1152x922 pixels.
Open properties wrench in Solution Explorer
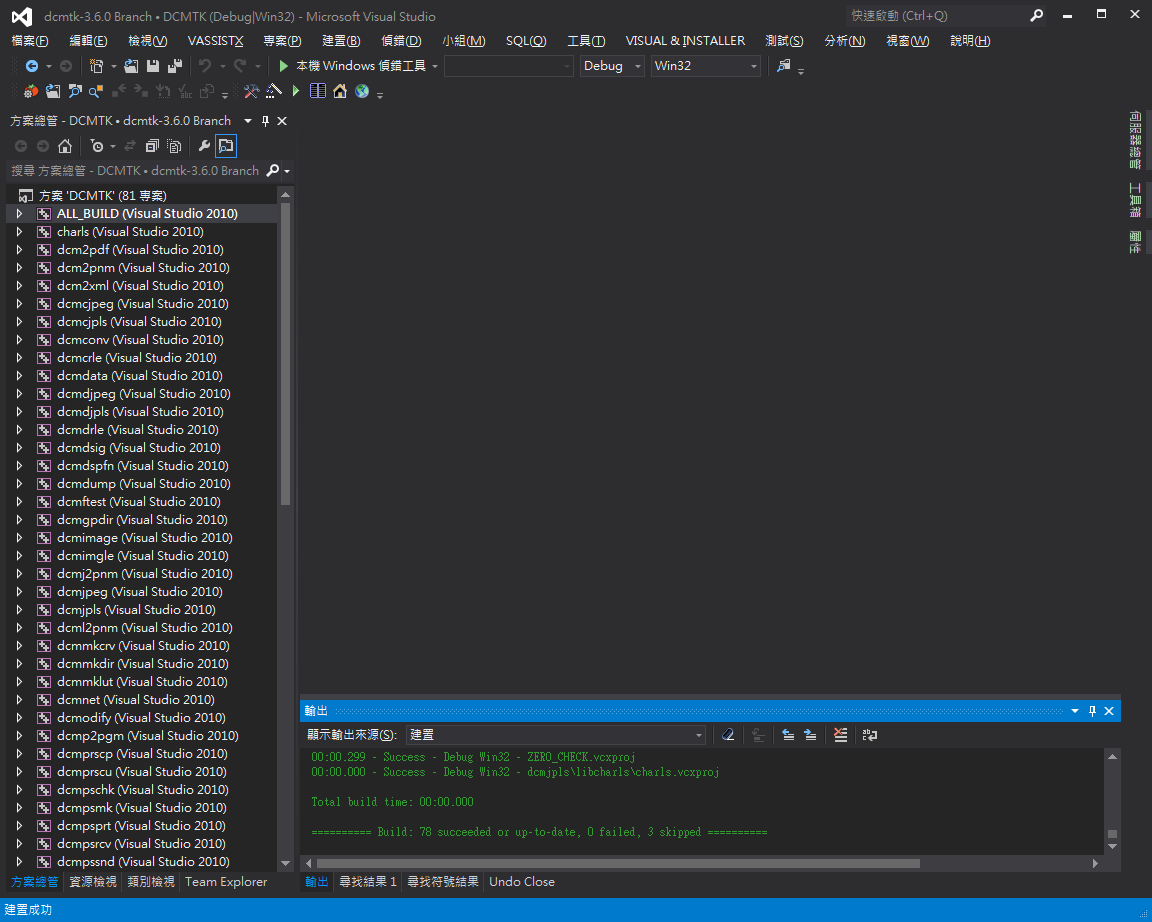click(x=204, y=146)
